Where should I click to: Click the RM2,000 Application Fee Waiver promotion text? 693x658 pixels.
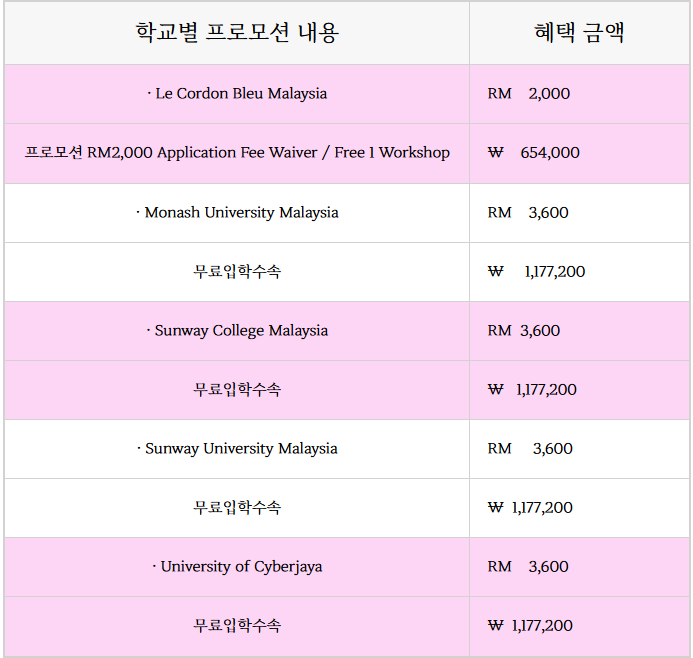pyautogui.click(x=237, y=153)
